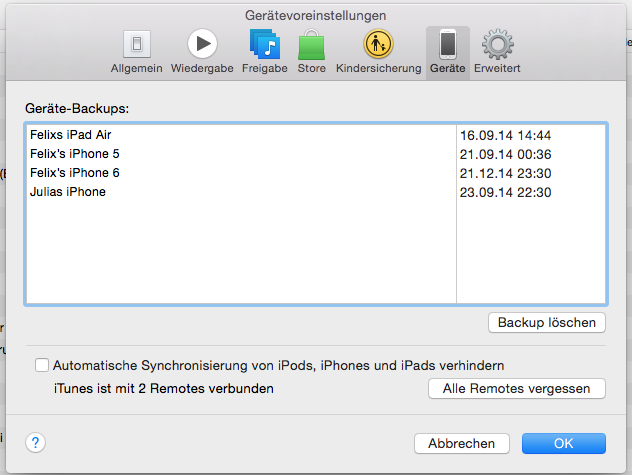Confirm with the OK button
632x475 pixels.
click(563, 443)
